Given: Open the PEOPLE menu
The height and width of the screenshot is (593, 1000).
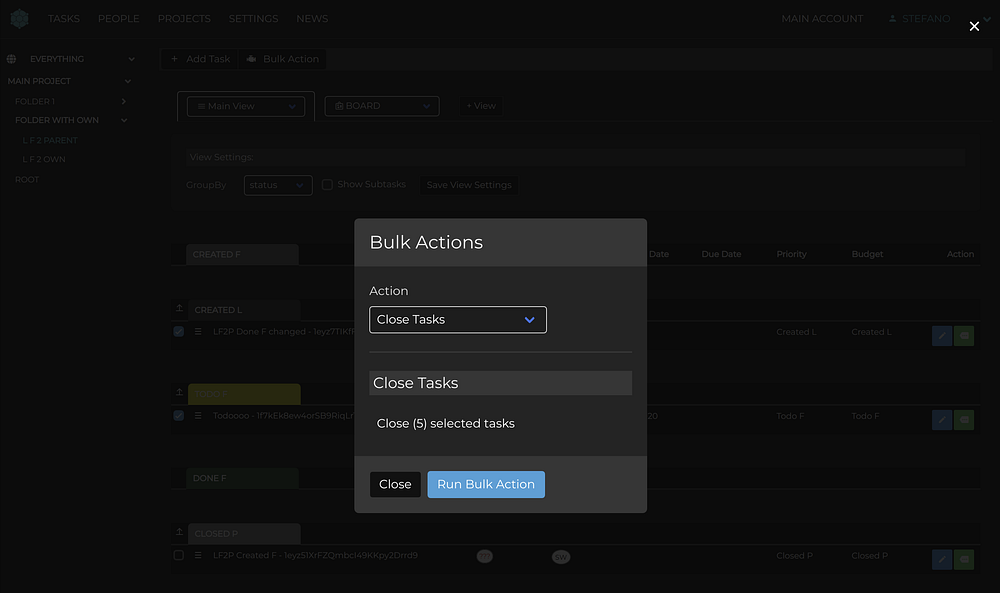Looking at the screenshot, I should pos(119,18).
